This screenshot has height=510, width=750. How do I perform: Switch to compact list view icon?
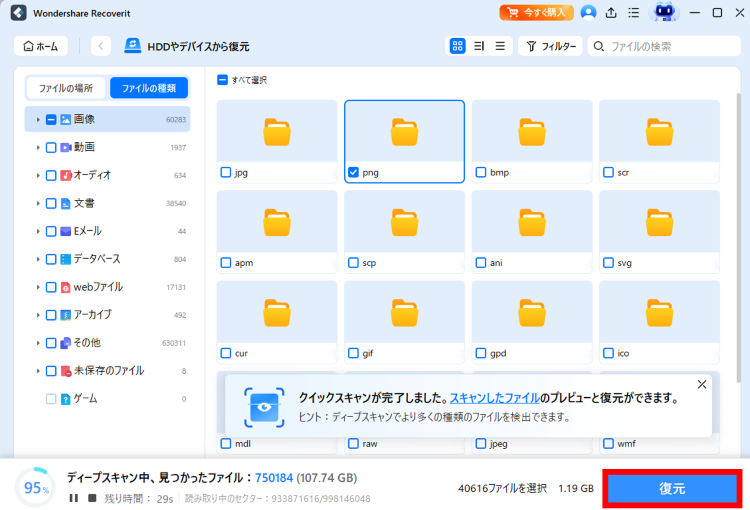(500, 46)
